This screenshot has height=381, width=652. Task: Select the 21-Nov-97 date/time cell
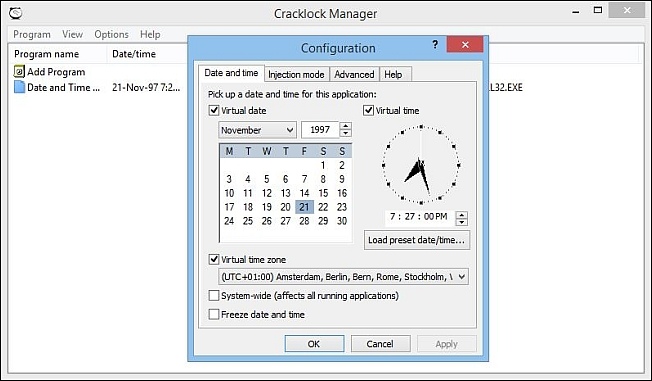(x=146, y=88)
